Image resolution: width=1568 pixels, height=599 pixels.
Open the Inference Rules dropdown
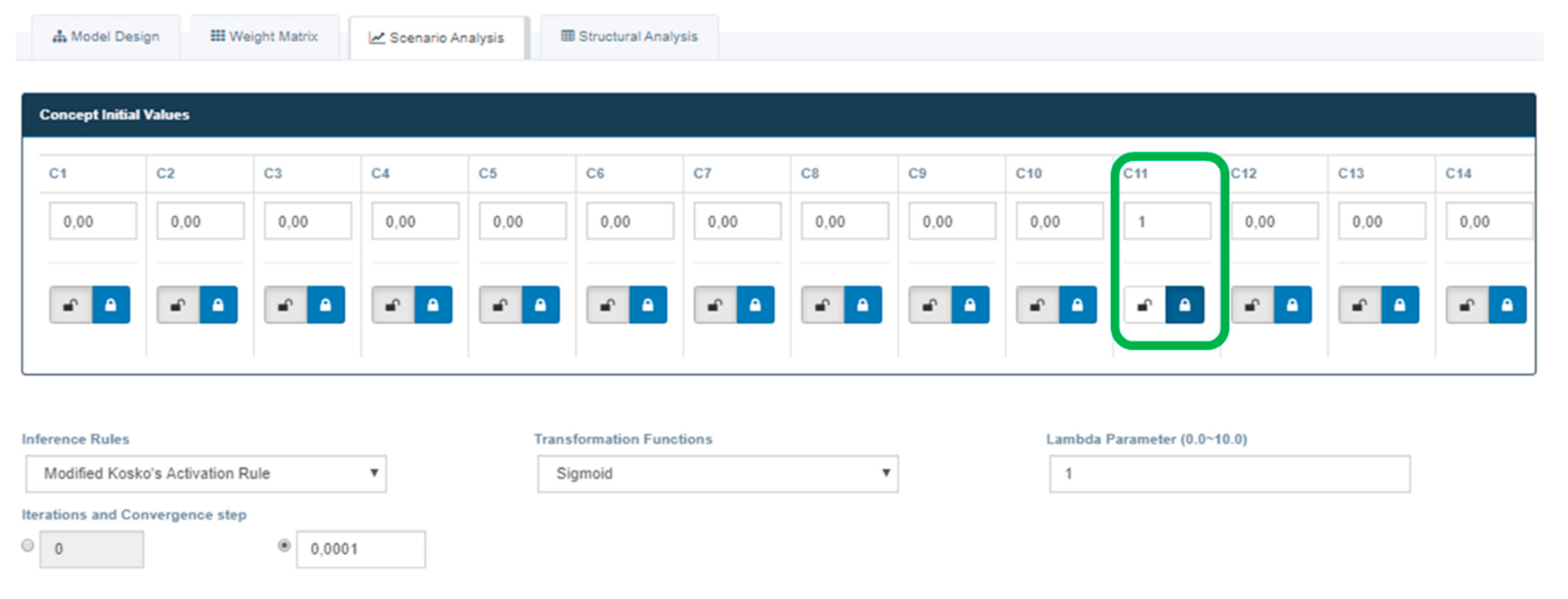point(206,473)
